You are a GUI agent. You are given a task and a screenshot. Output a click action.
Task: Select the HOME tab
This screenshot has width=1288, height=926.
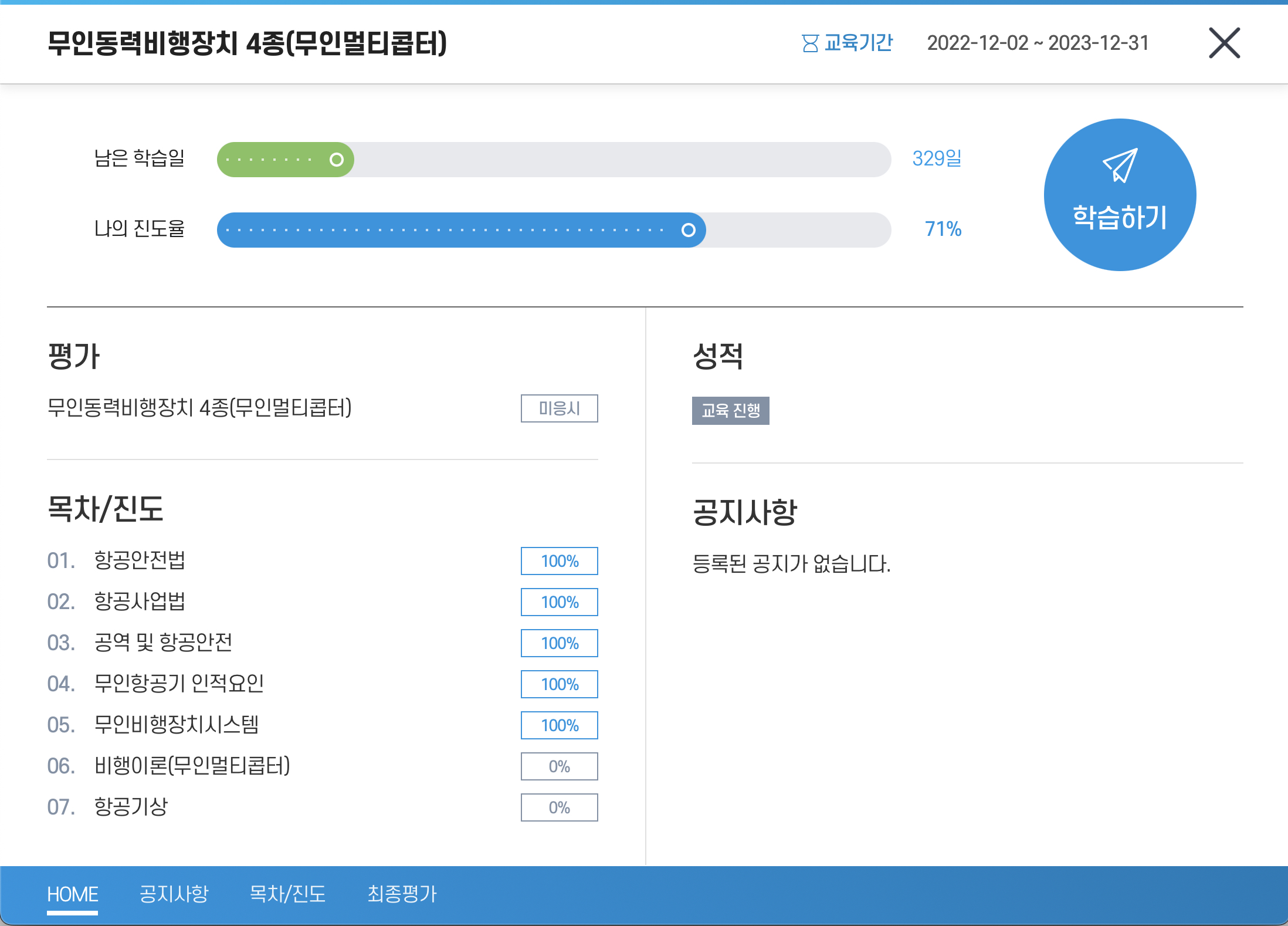[x=73, y=893]
